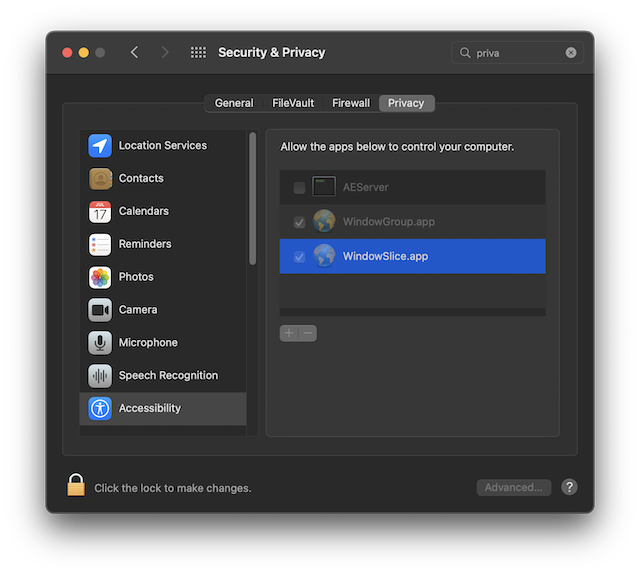
Task: Open help with the question mark button
Action: pyautogui.click(x=569, y=488)
